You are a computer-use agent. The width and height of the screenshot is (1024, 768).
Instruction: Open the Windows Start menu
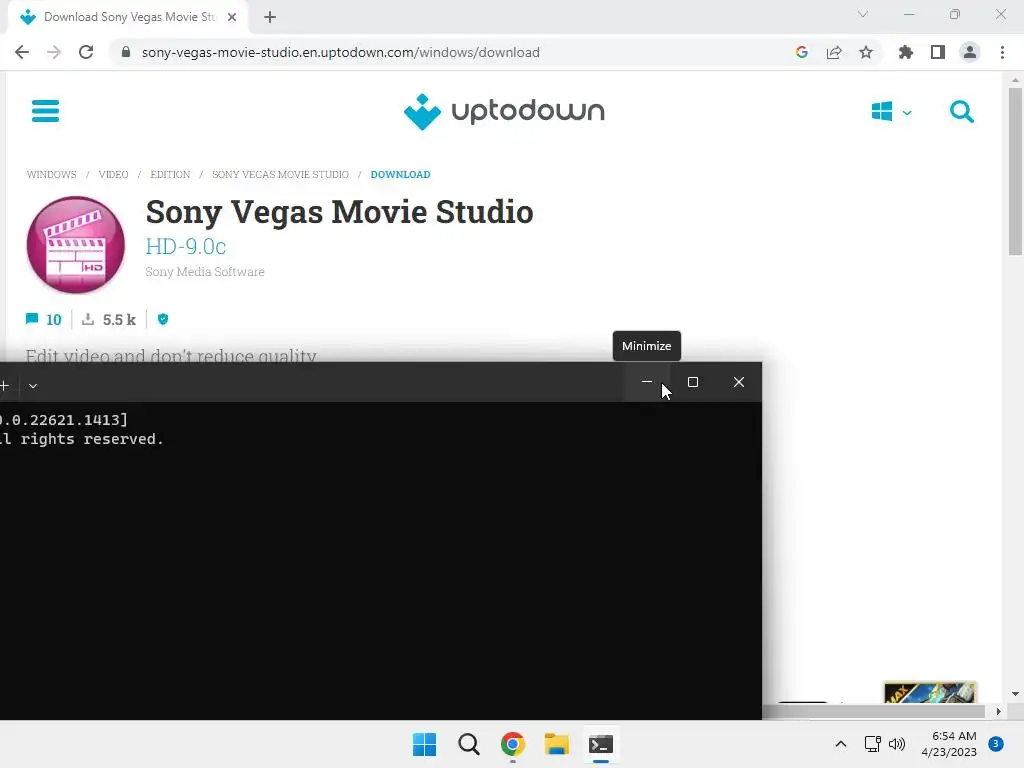point(424,744)
